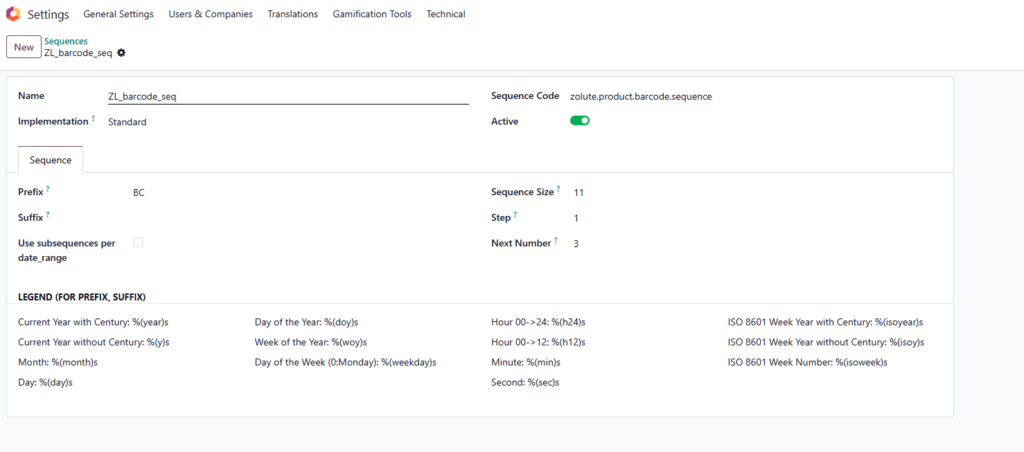Viewport: 1024px width, 452px height.
Task: Click the Prefix field containing BC
Action: (300, 193)
